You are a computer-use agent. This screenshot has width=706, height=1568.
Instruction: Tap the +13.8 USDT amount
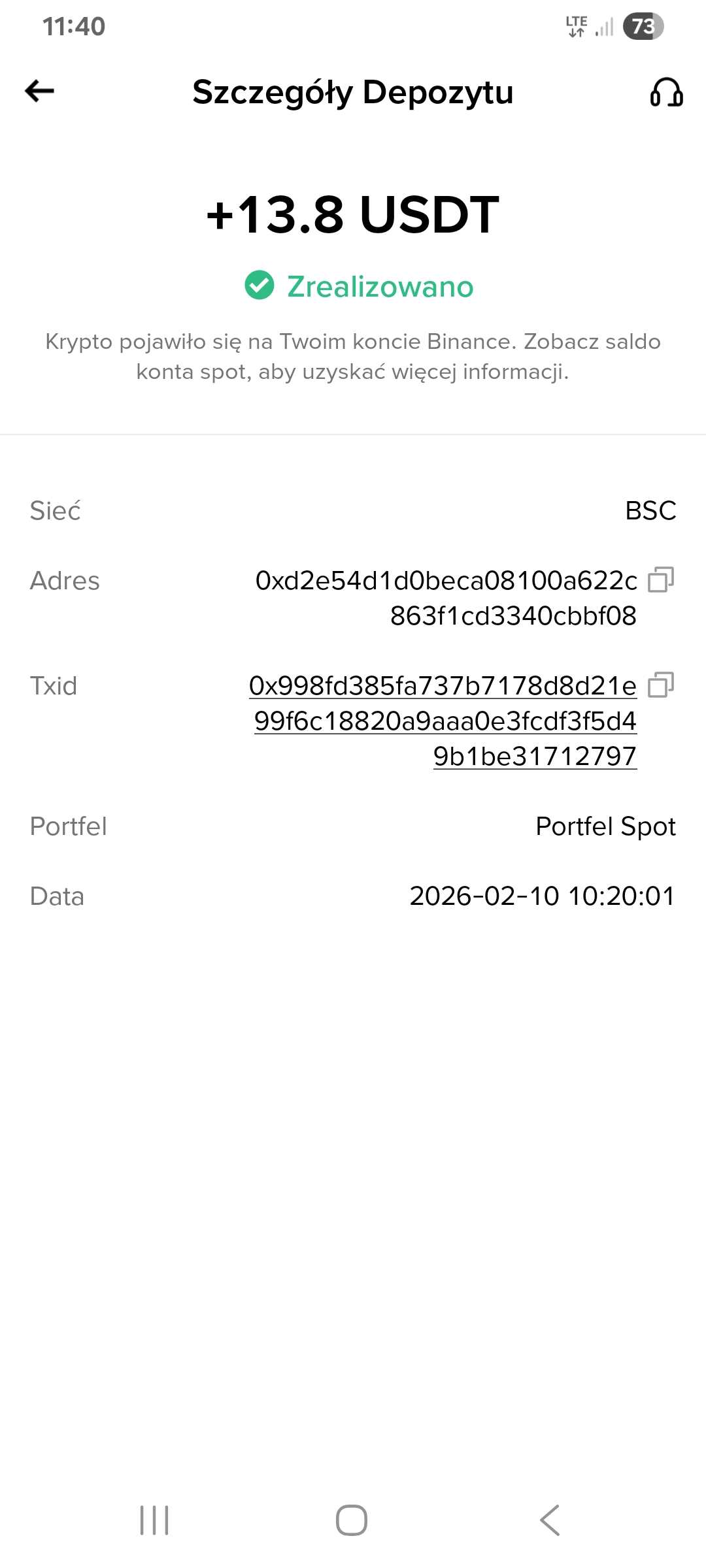click(353, 214)
